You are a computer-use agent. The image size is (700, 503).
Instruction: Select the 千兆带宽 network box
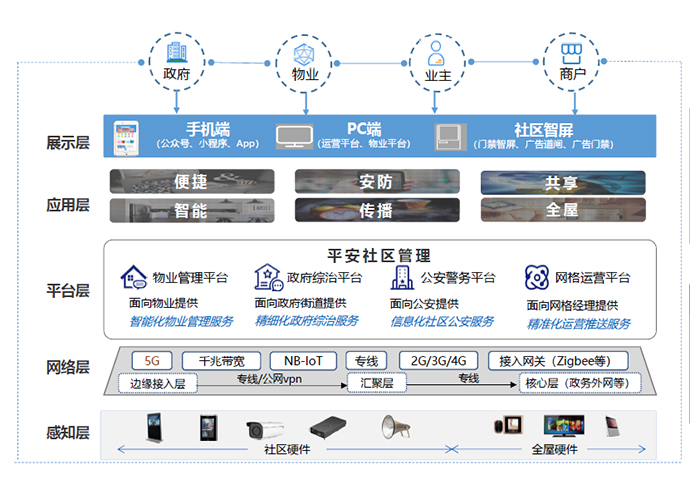pos(221,361)
